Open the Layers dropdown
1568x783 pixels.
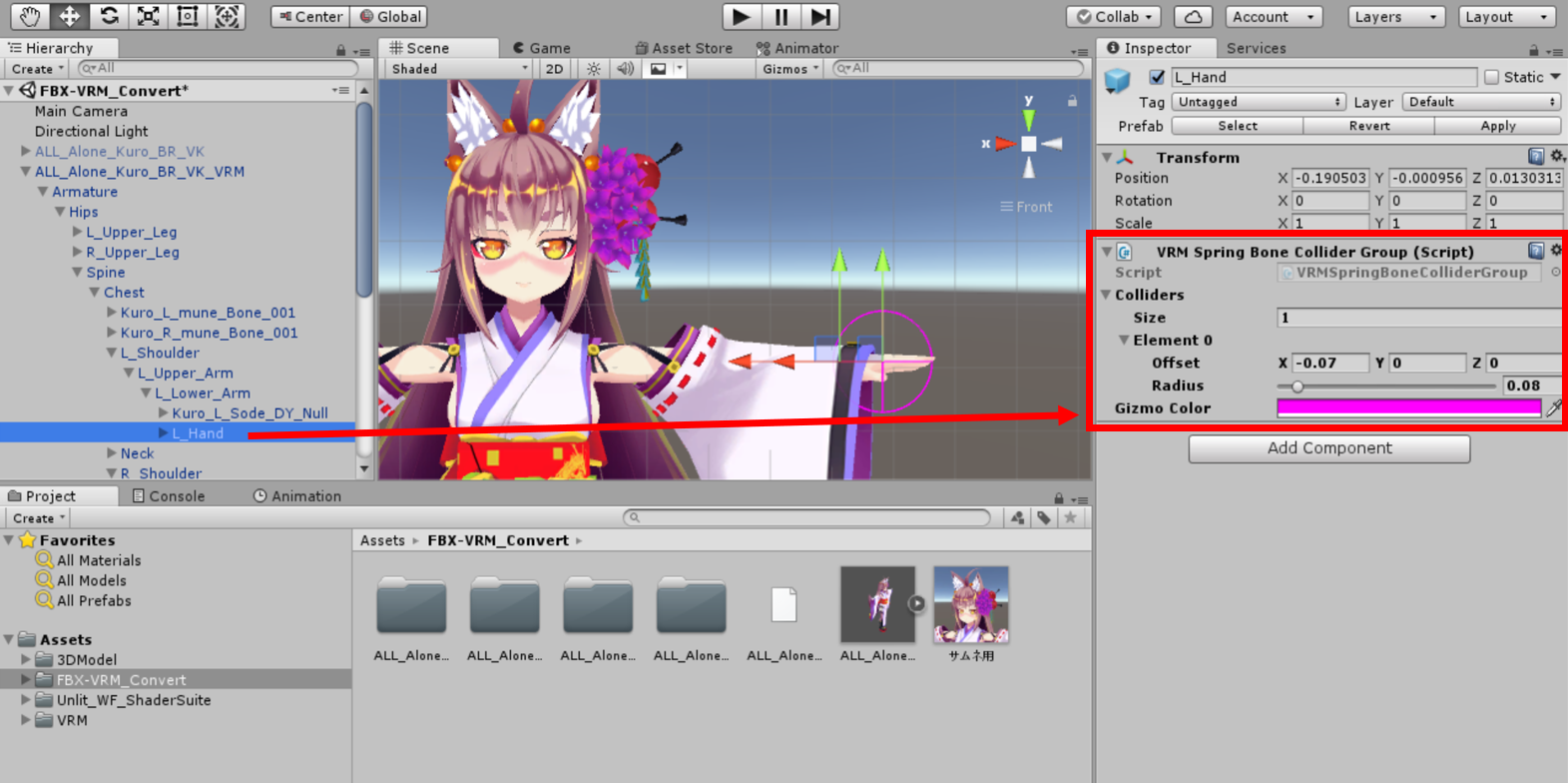tap(1396, 17)
